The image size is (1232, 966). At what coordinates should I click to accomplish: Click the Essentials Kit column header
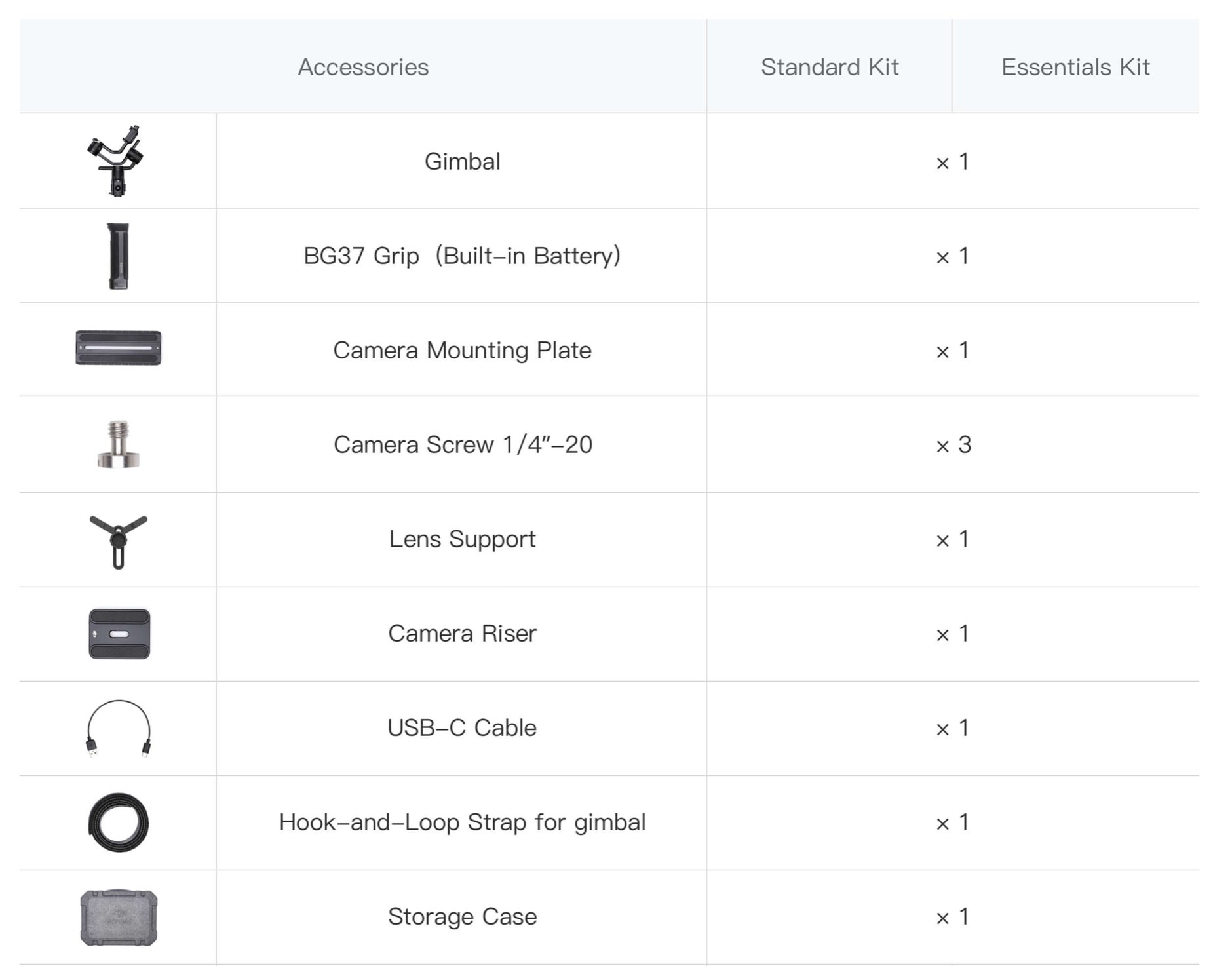click(x=1075, y=67)
